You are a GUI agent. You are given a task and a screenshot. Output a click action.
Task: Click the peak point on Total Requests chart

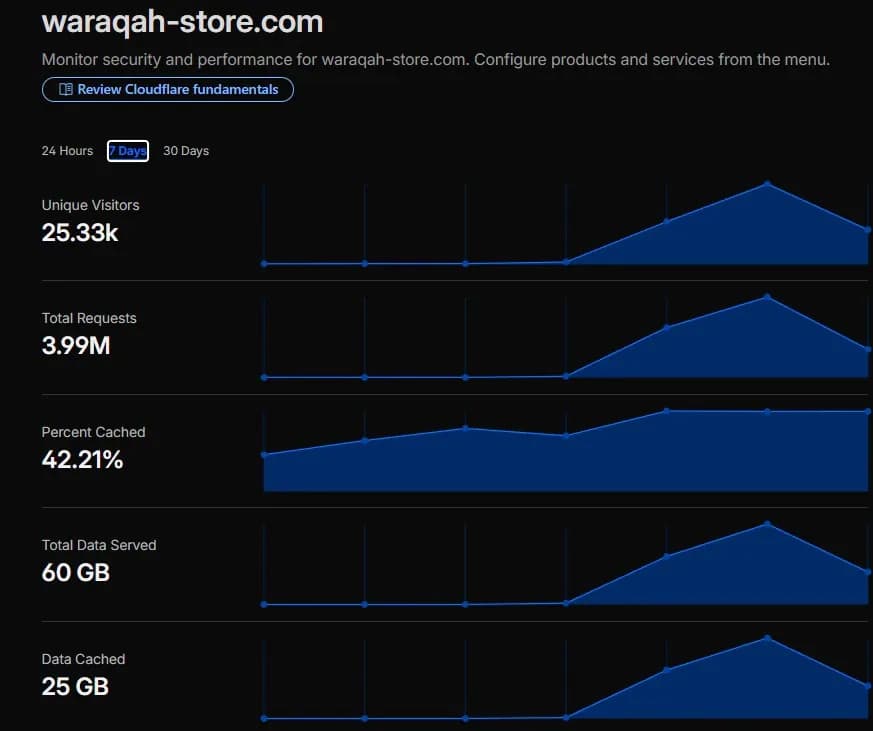(767, 297)
